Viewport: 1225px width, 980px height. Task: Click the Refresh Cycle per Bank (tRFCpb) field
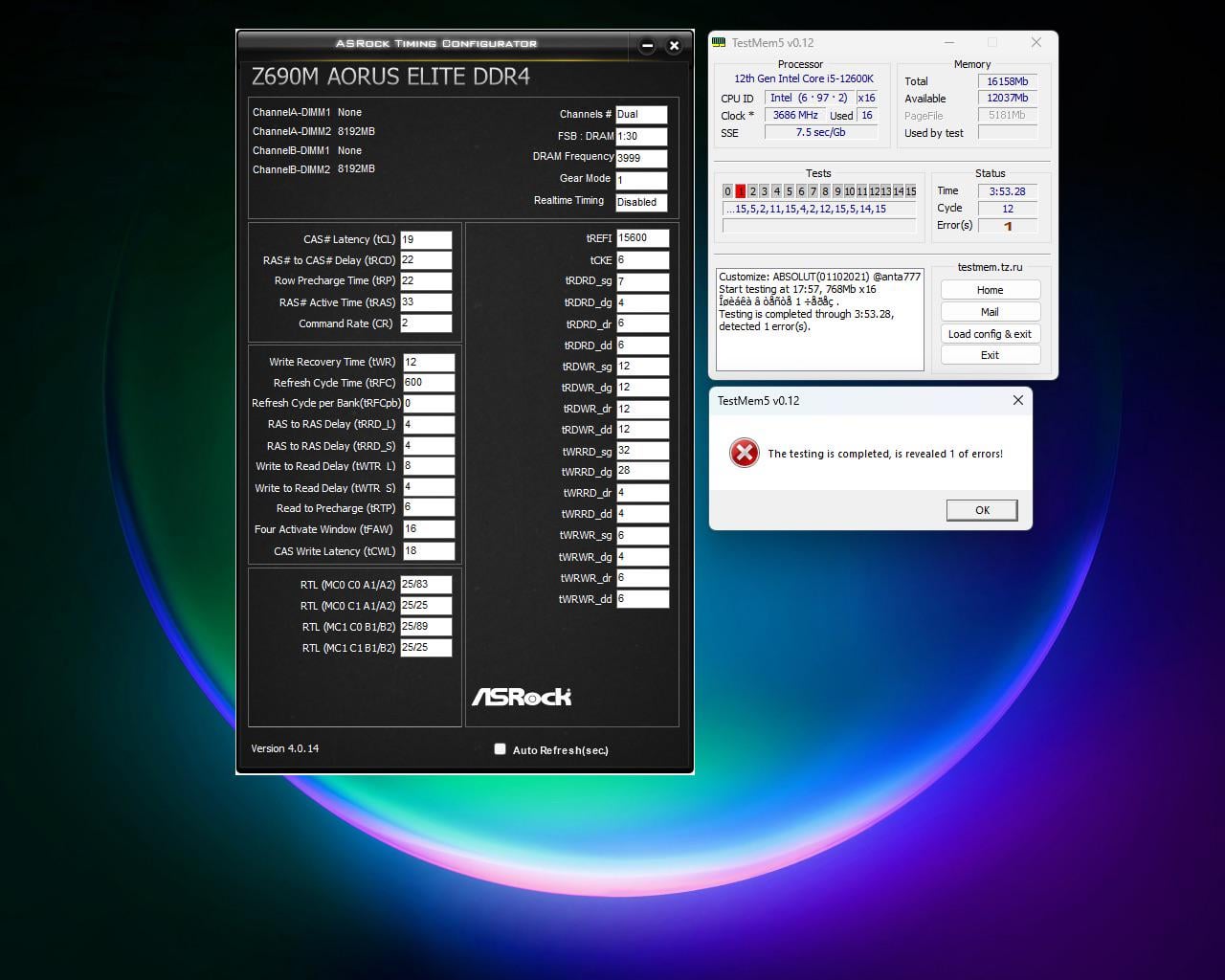(429, 404)
